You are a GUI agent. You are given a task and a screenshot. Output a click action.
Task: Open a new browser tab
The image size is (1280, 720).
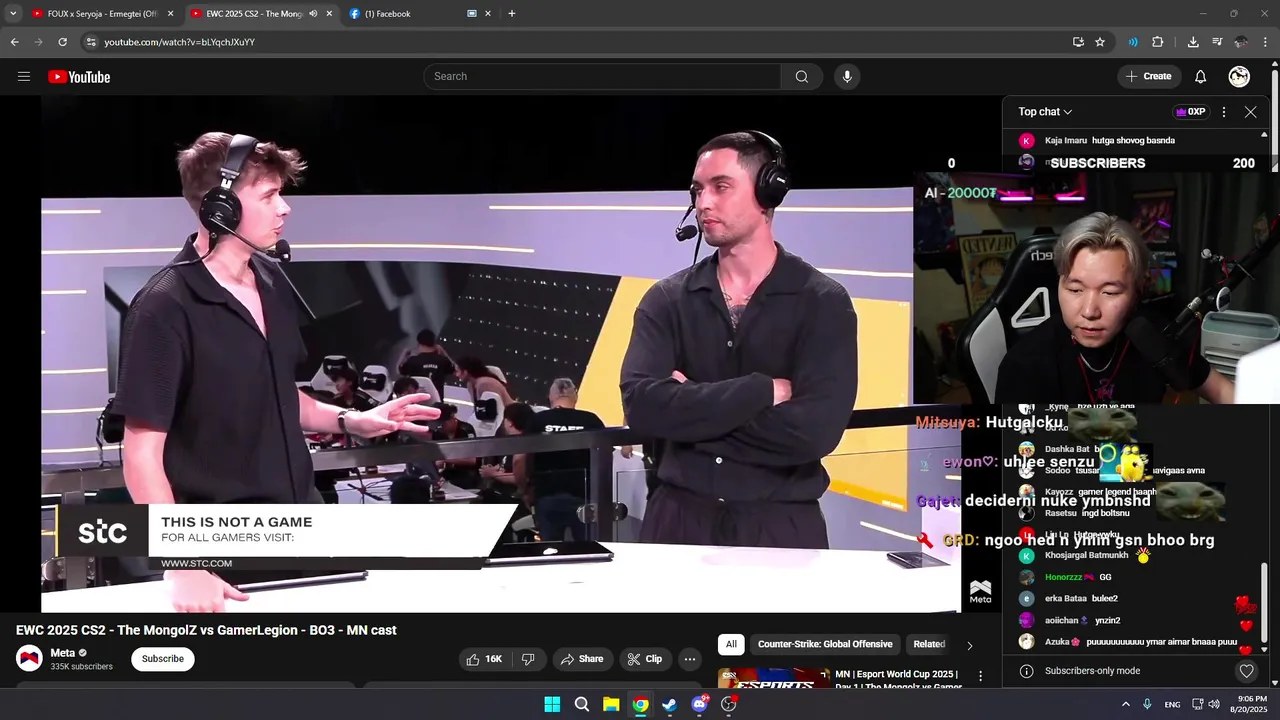coord(512,14)
